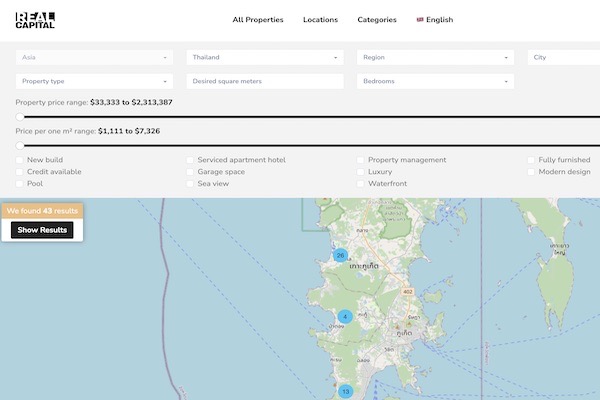Click the flag icon next to English

419,19
